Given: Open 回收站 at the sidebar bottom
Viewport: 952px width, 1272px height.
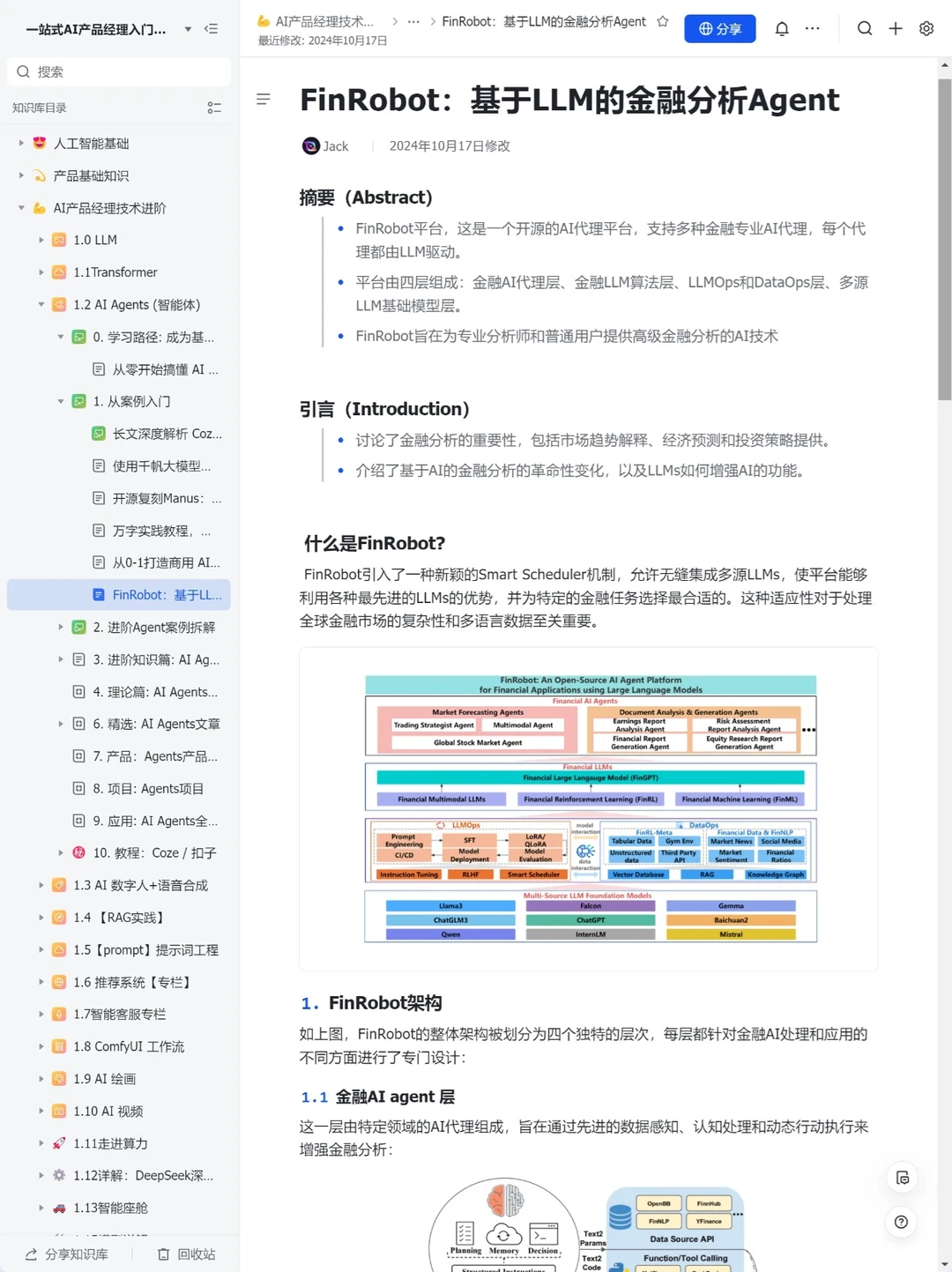Looking at the screenshot, I should point(185,1253).
